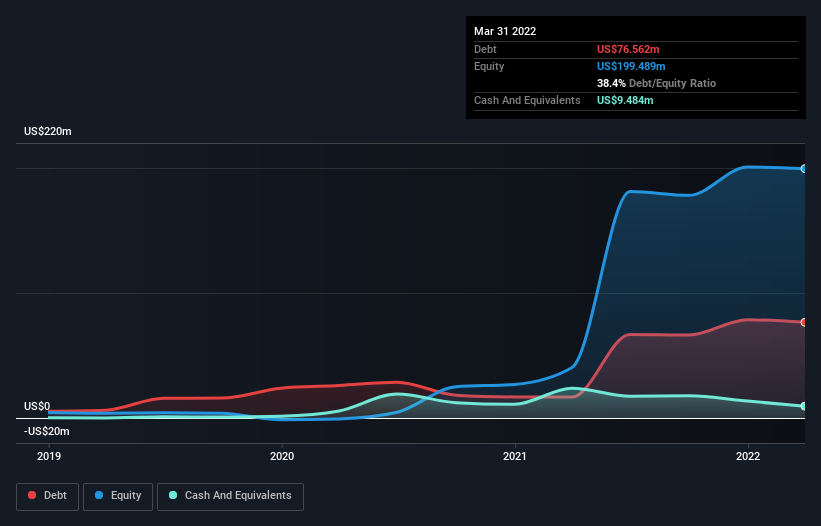Toggle the Cash And Equivalents legend button
This screenshot has height=526, width=821.
point(230,496)
